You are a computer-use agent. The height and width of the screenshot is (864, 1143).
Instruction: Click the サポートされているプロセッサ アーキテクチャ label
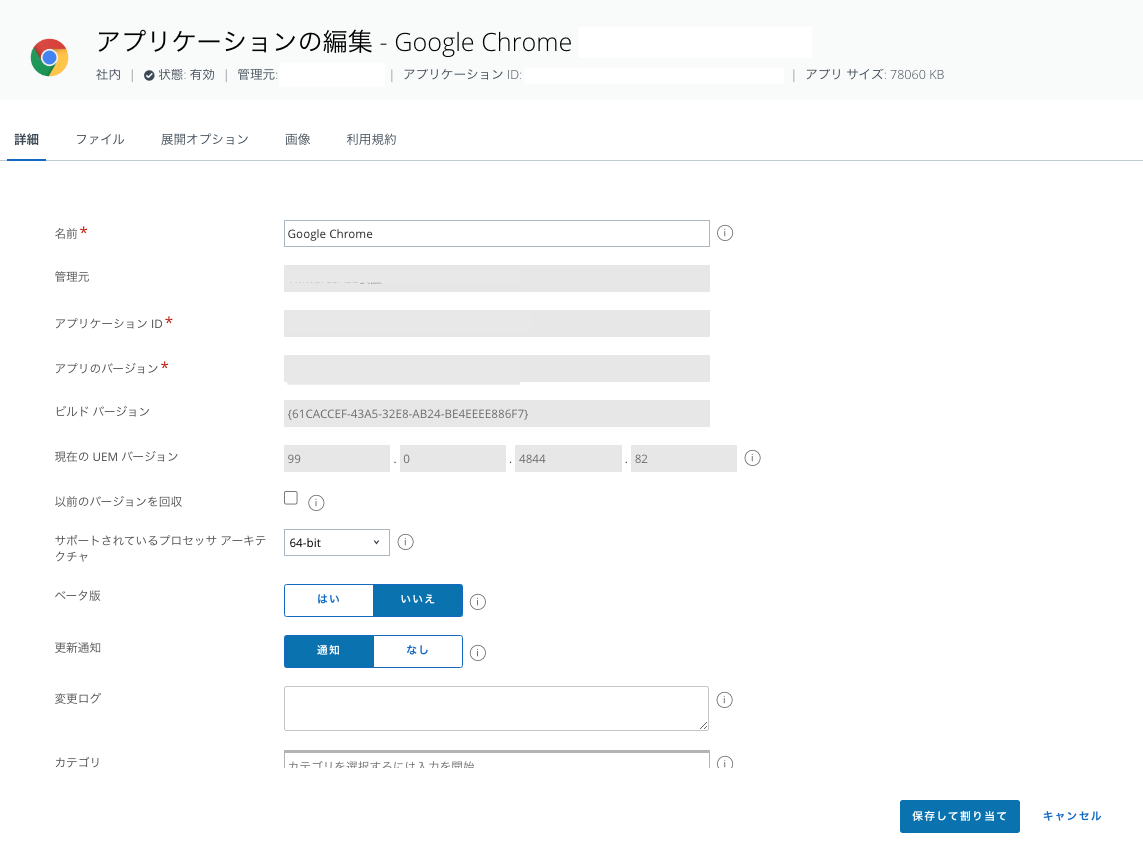(160, 548)
